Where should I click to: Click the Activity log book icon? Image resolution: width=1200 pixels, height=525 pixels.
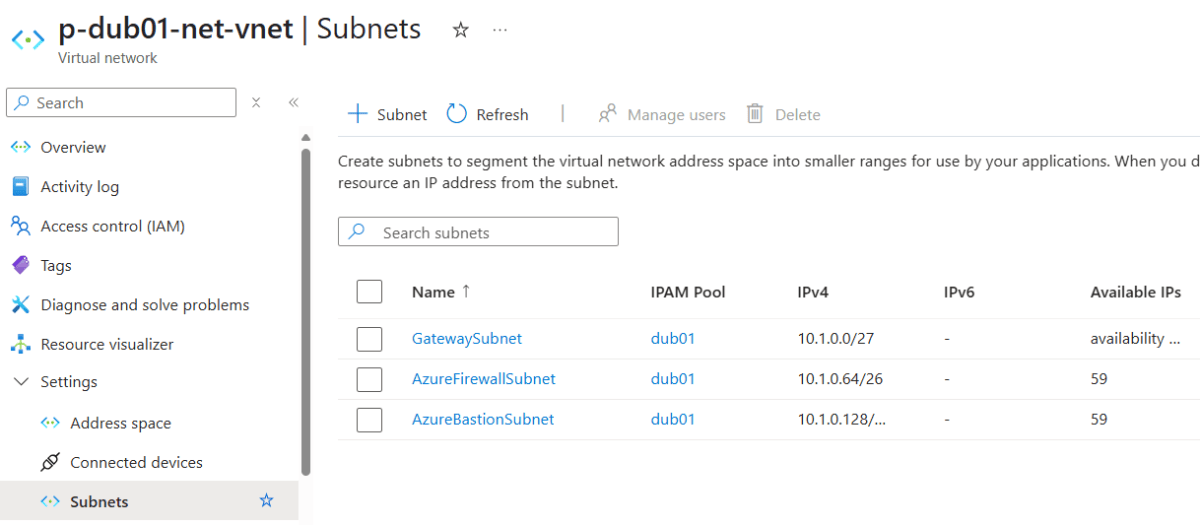20,187
